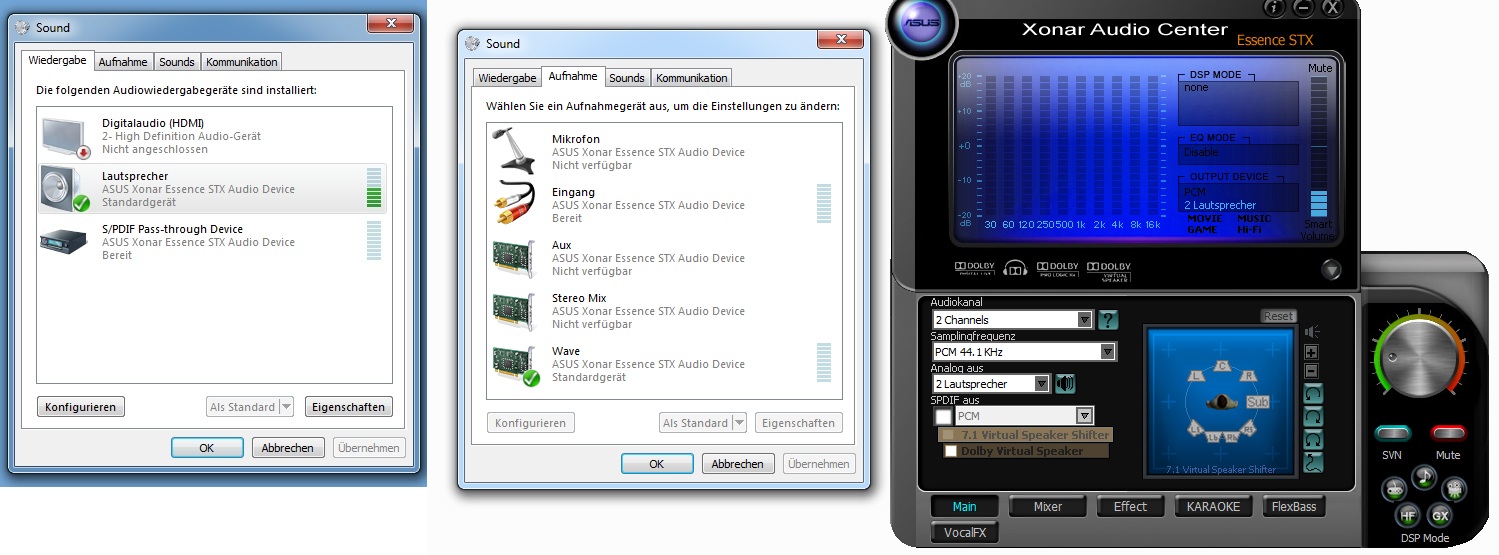Click Eigenschaften in the playback Sound window
The image size is (1499, 555).
348,407
